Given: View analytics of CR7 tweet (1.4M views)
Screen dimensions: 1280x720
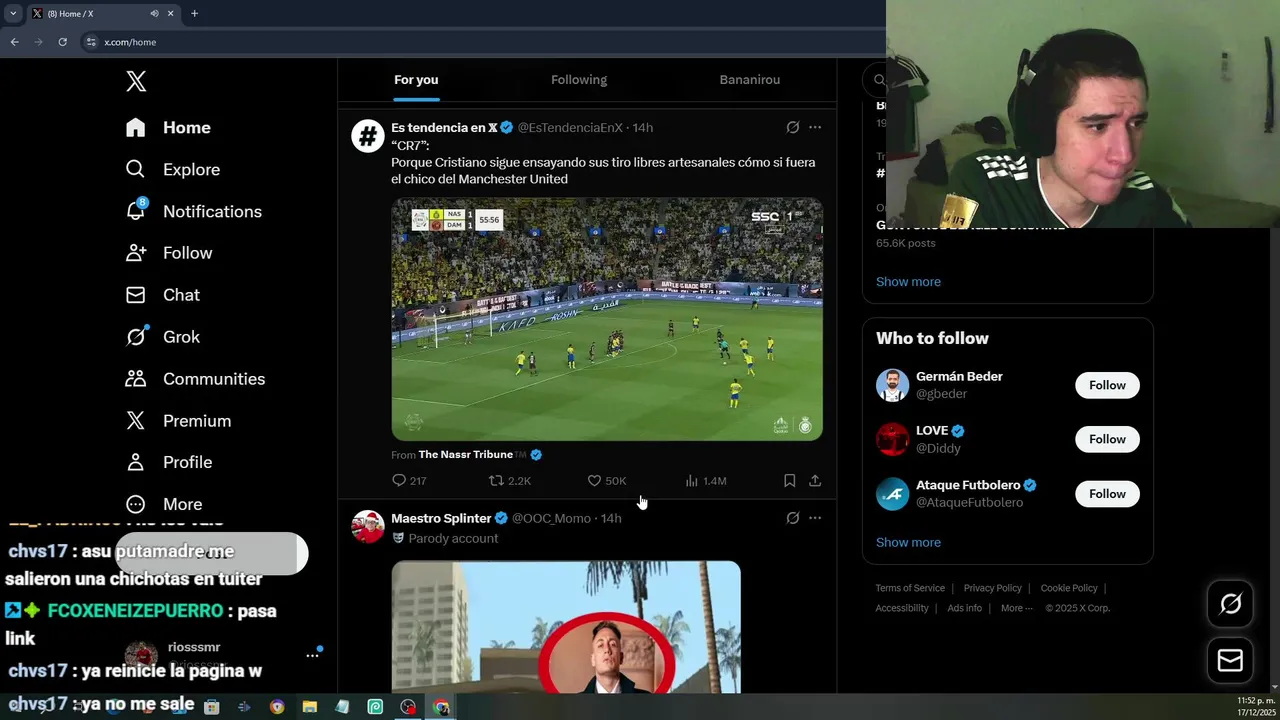Looking at the screenshot, I should click(705, 481).
